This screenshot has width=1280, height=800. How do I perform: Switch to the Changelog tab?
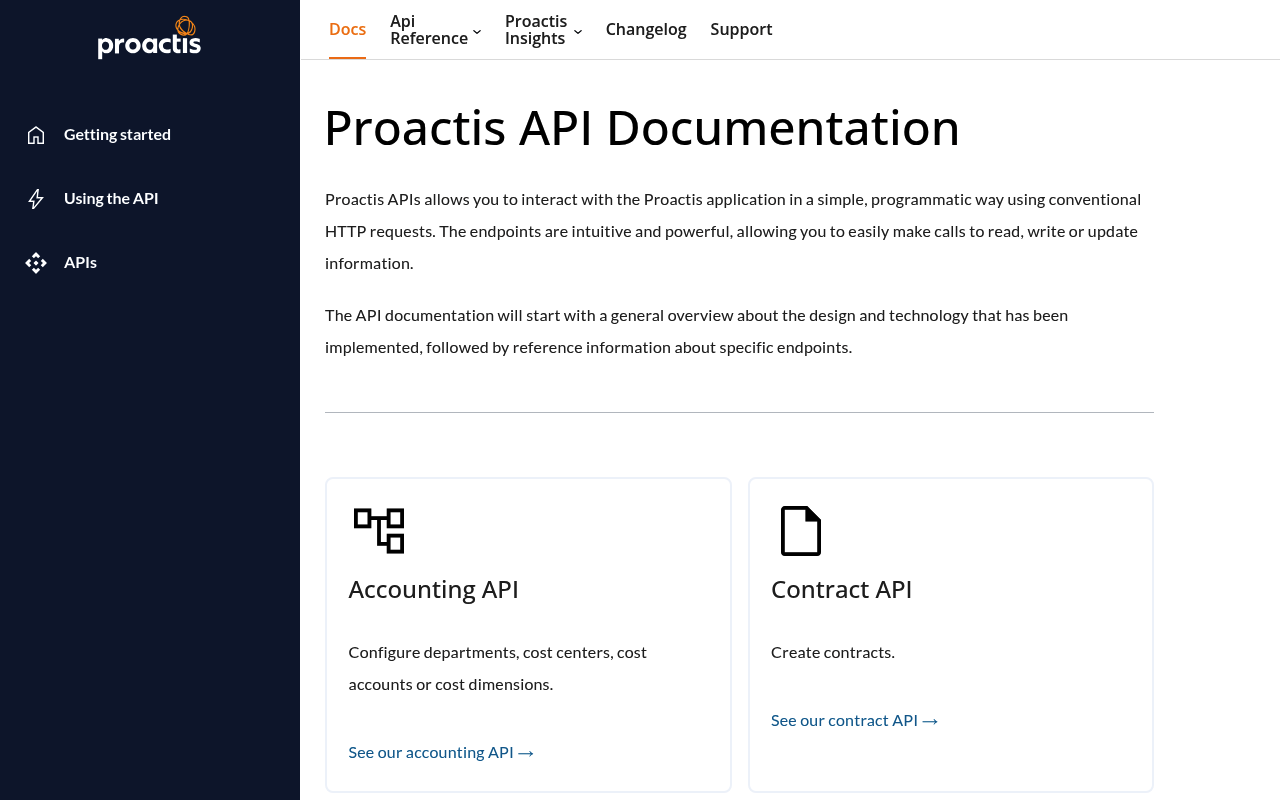[646, 29]
